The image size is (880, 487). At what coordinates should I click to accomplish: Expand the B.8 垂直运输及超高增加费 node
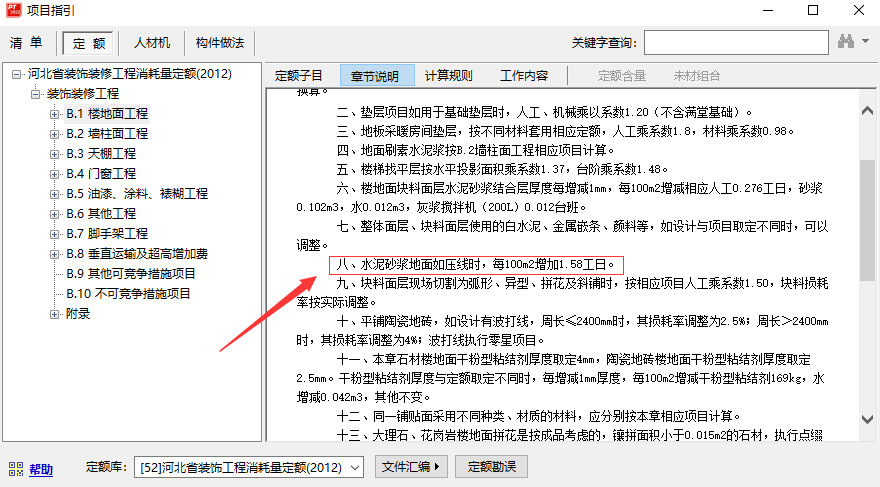54,254
